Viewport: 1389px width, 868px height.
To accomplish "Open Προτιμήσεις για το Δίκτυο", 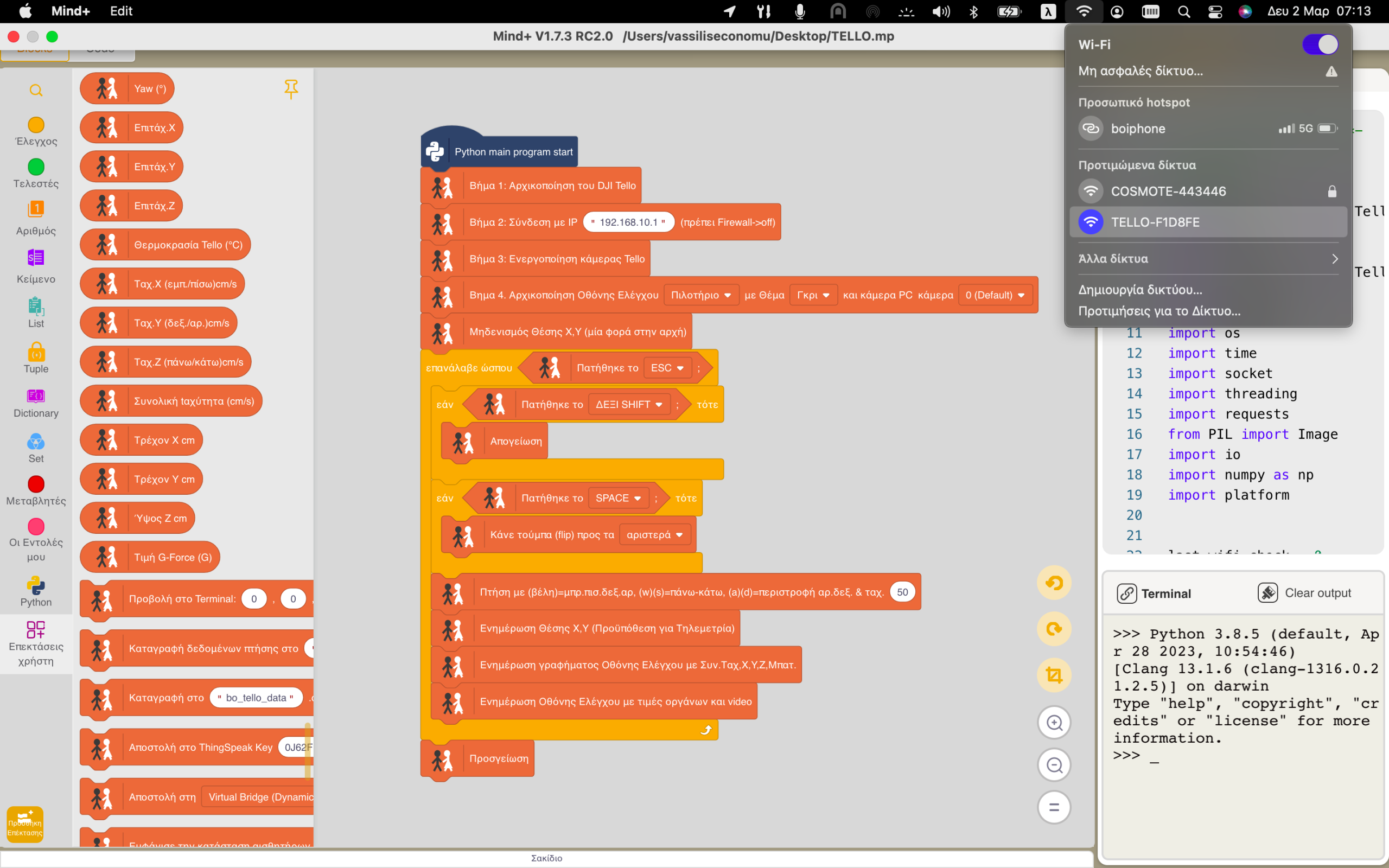I will pyautogui.click(x=1159, y=311).
